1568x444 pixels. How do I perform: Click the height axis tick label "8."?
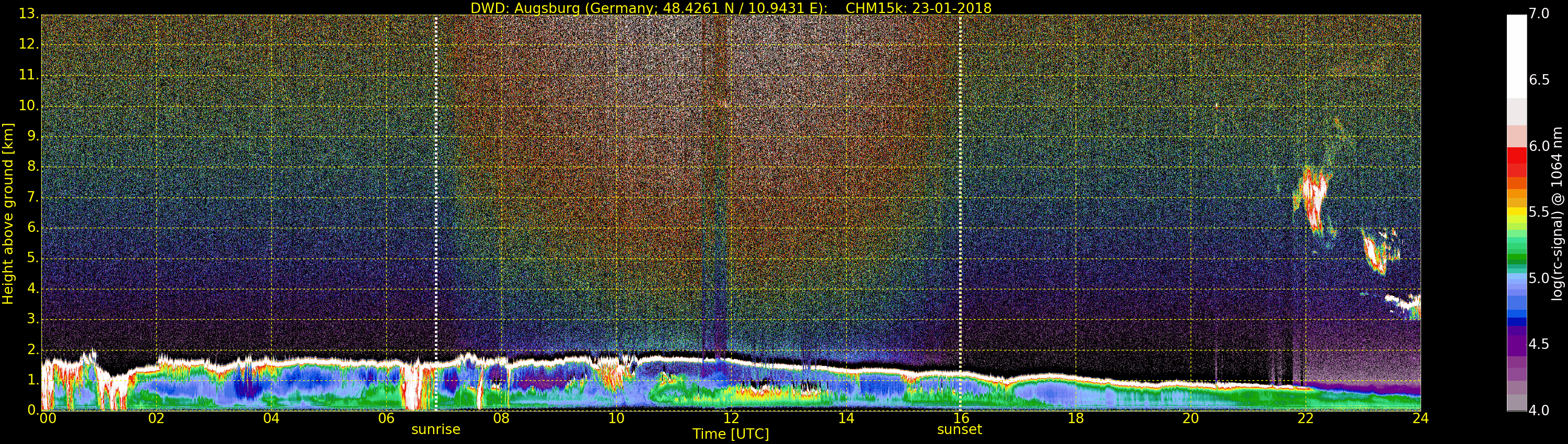[33, 166]
